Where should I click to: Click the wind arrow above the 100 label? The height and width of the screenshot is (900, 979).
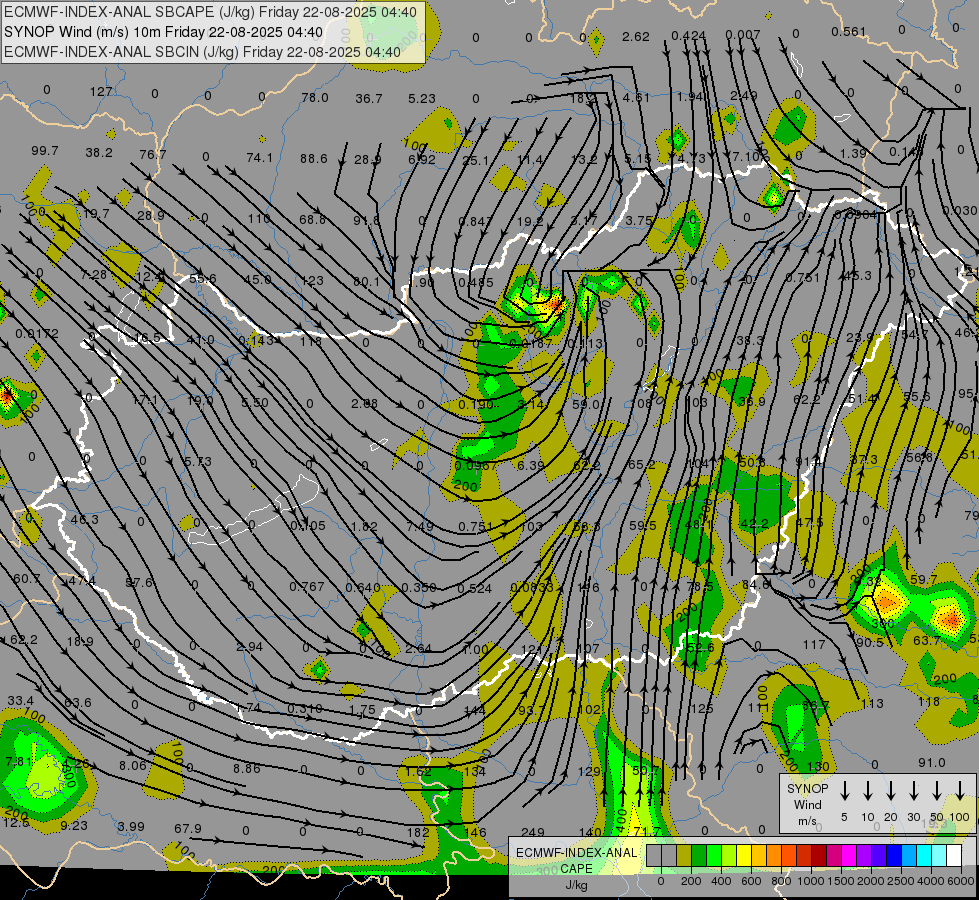click(960, 790)
